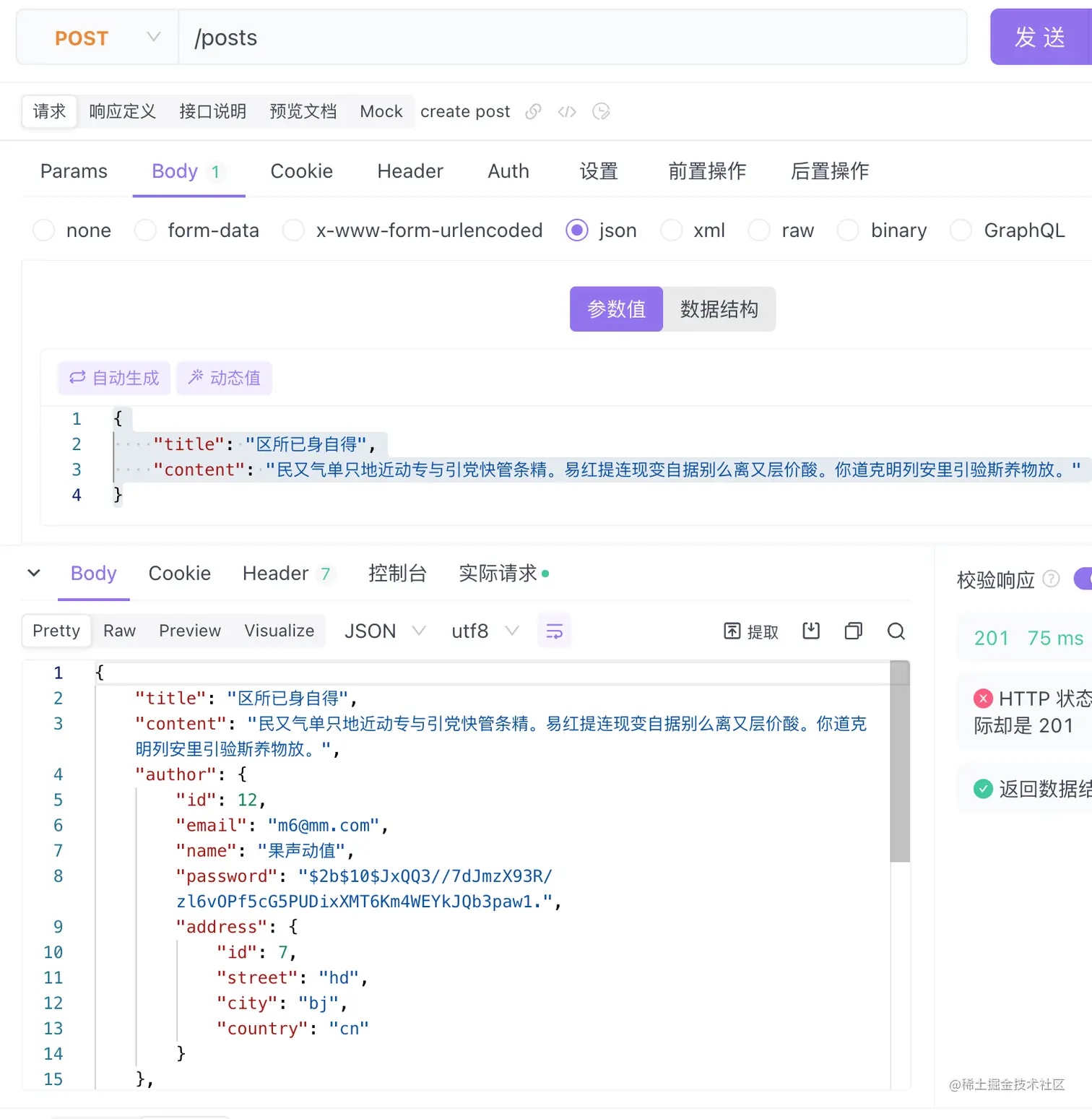The width and height of the screenshot is (1092, 1119).
Task: Click the /posts URL input field
Action: (573, 38)
